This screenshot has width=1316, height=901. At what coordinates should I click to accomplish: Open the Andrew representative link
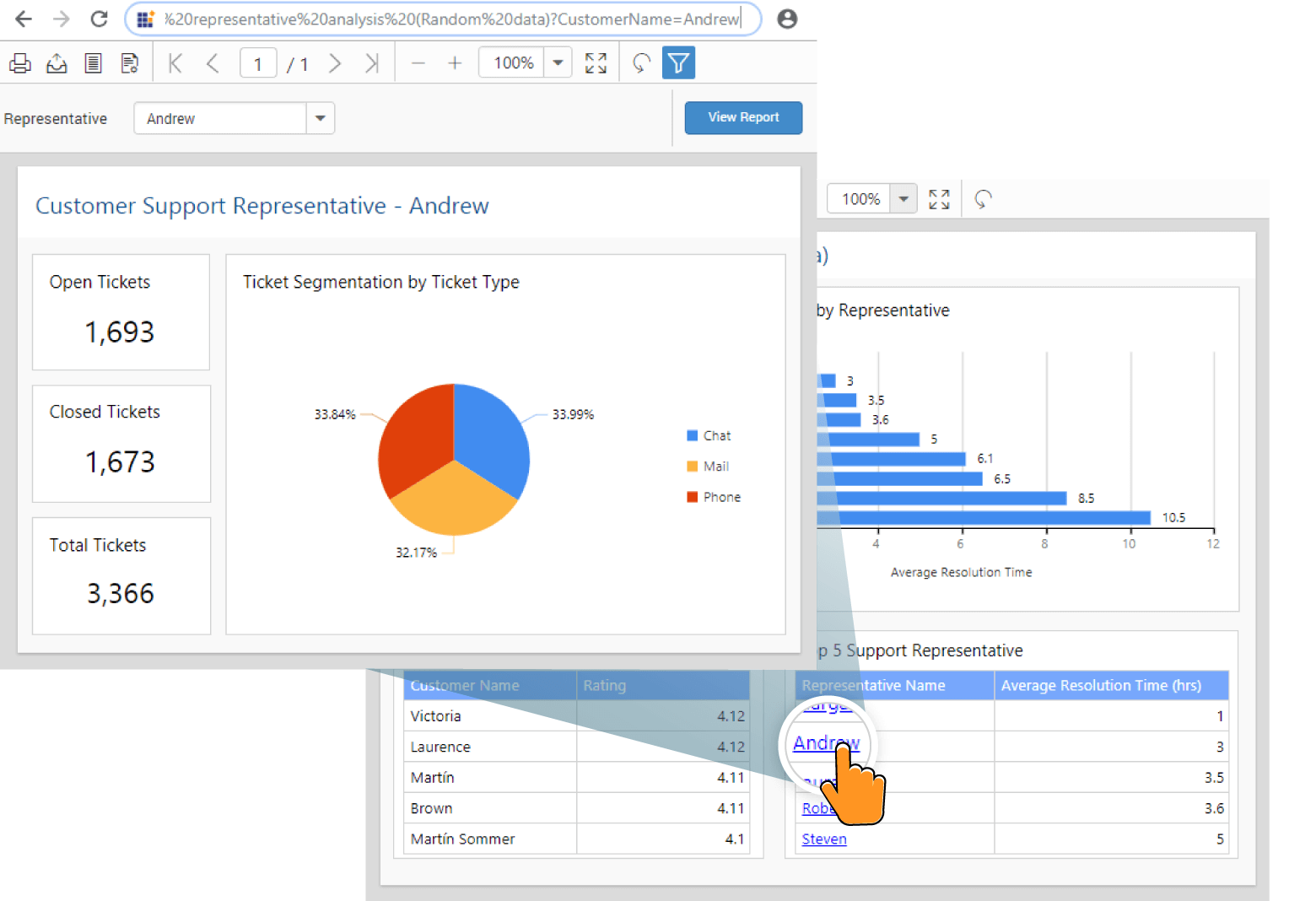(825, 743)
